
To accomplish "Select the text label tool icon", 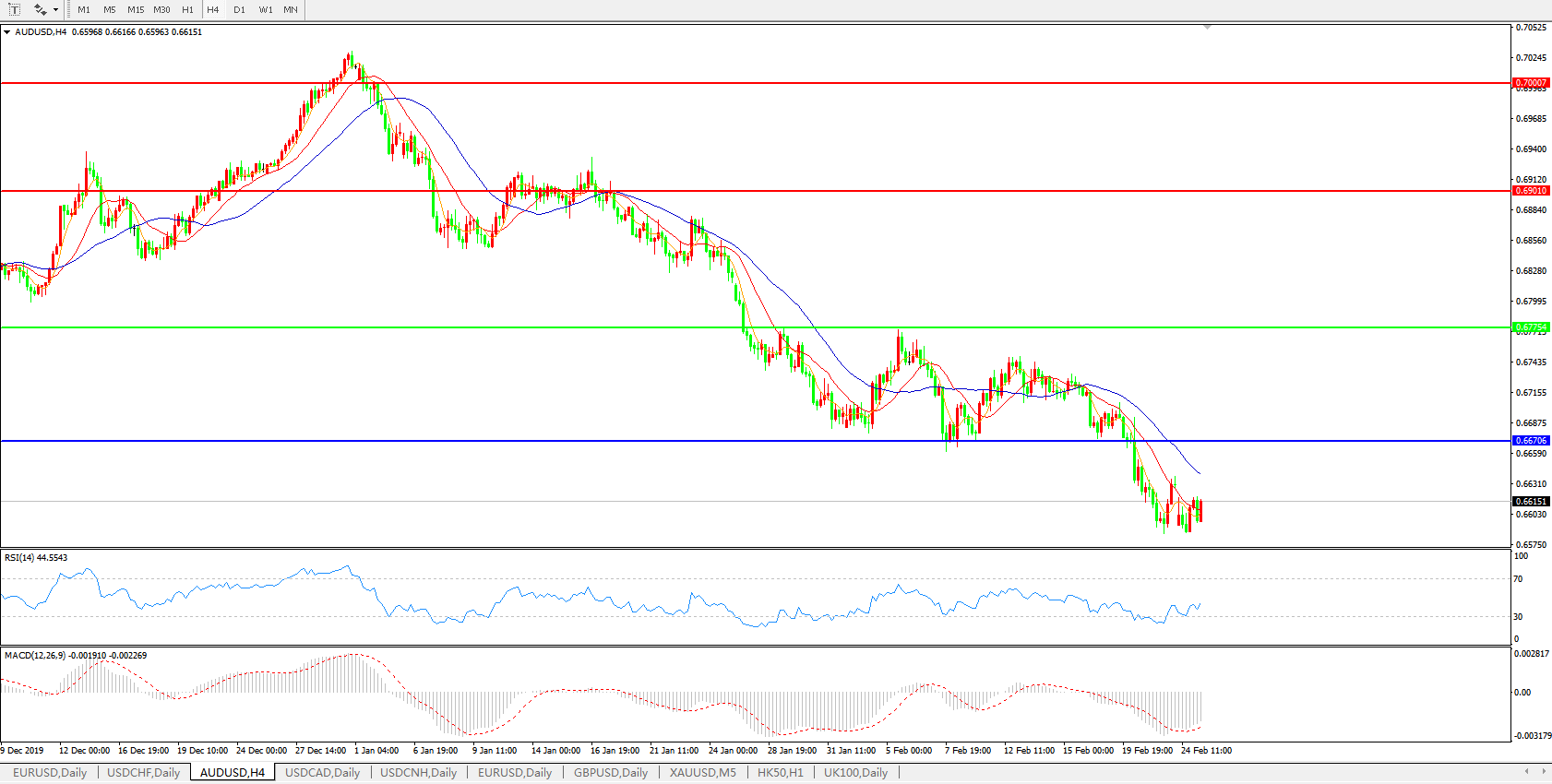I will [x=15, y=9].
